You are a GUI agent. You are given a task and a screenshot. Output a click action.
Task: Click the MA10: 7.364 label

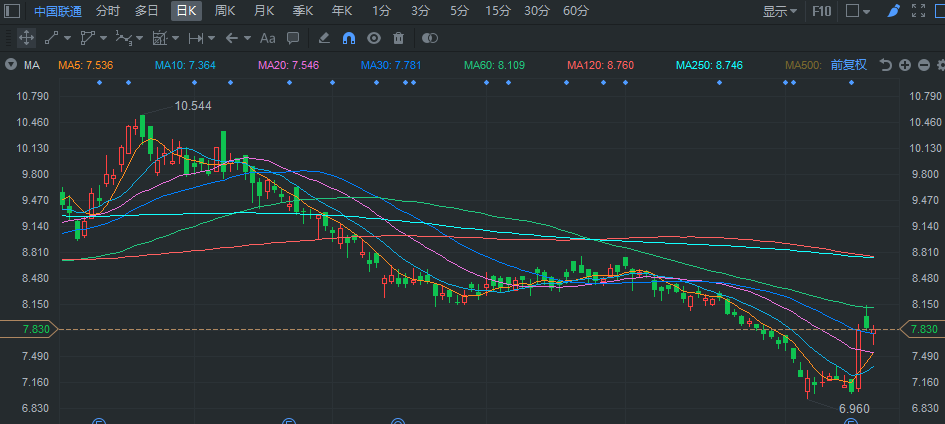[185, 65]
